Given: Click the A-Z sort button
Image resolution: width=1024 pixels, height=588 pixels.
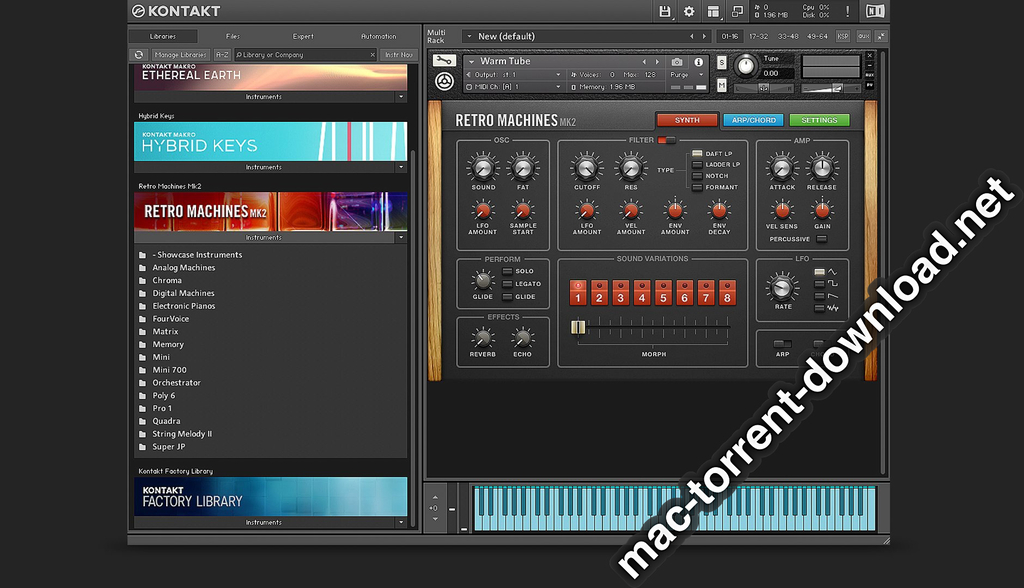Looking at the screenshot, I should click(222, 55).
